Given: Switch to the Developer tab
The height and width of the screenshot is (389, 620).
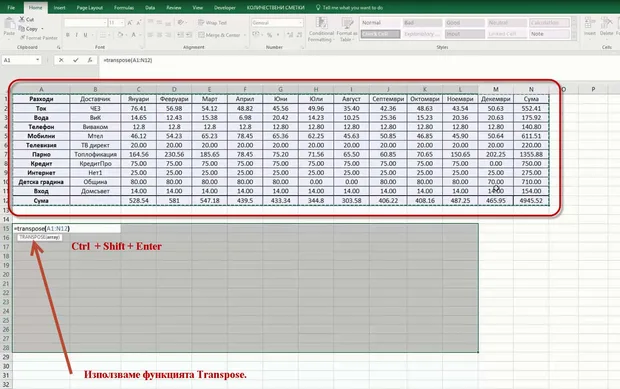Looking at the screenshot, I should coord(225,8).
